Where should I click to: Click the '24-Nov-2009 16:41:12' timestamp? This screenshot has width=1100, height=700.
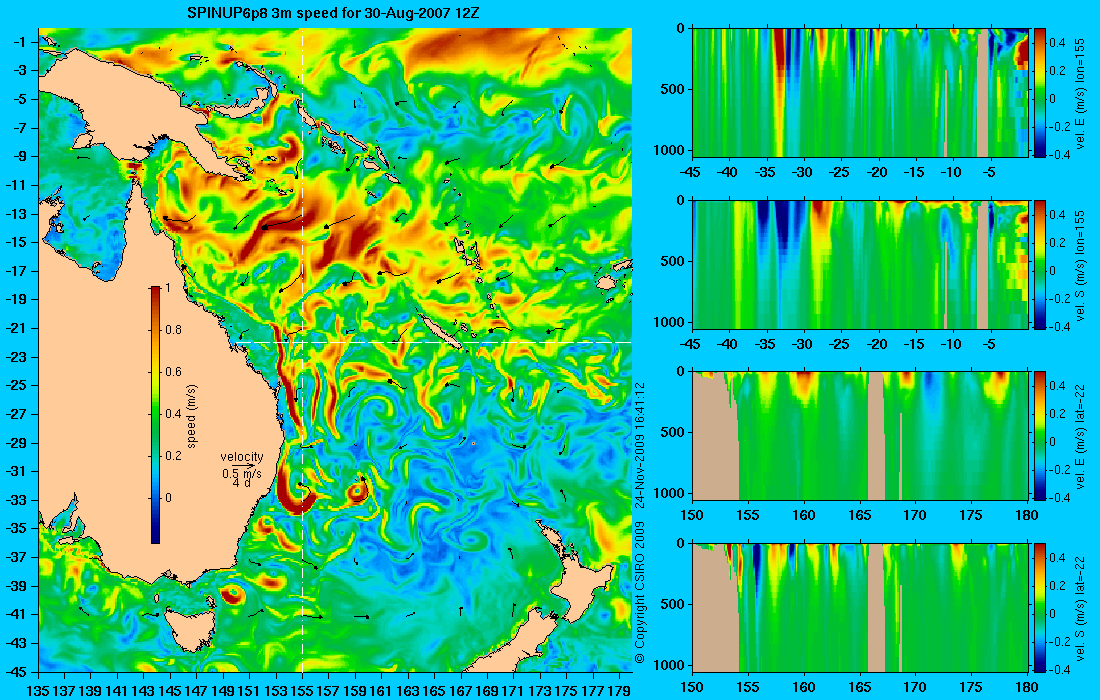[x=639, y=445]
